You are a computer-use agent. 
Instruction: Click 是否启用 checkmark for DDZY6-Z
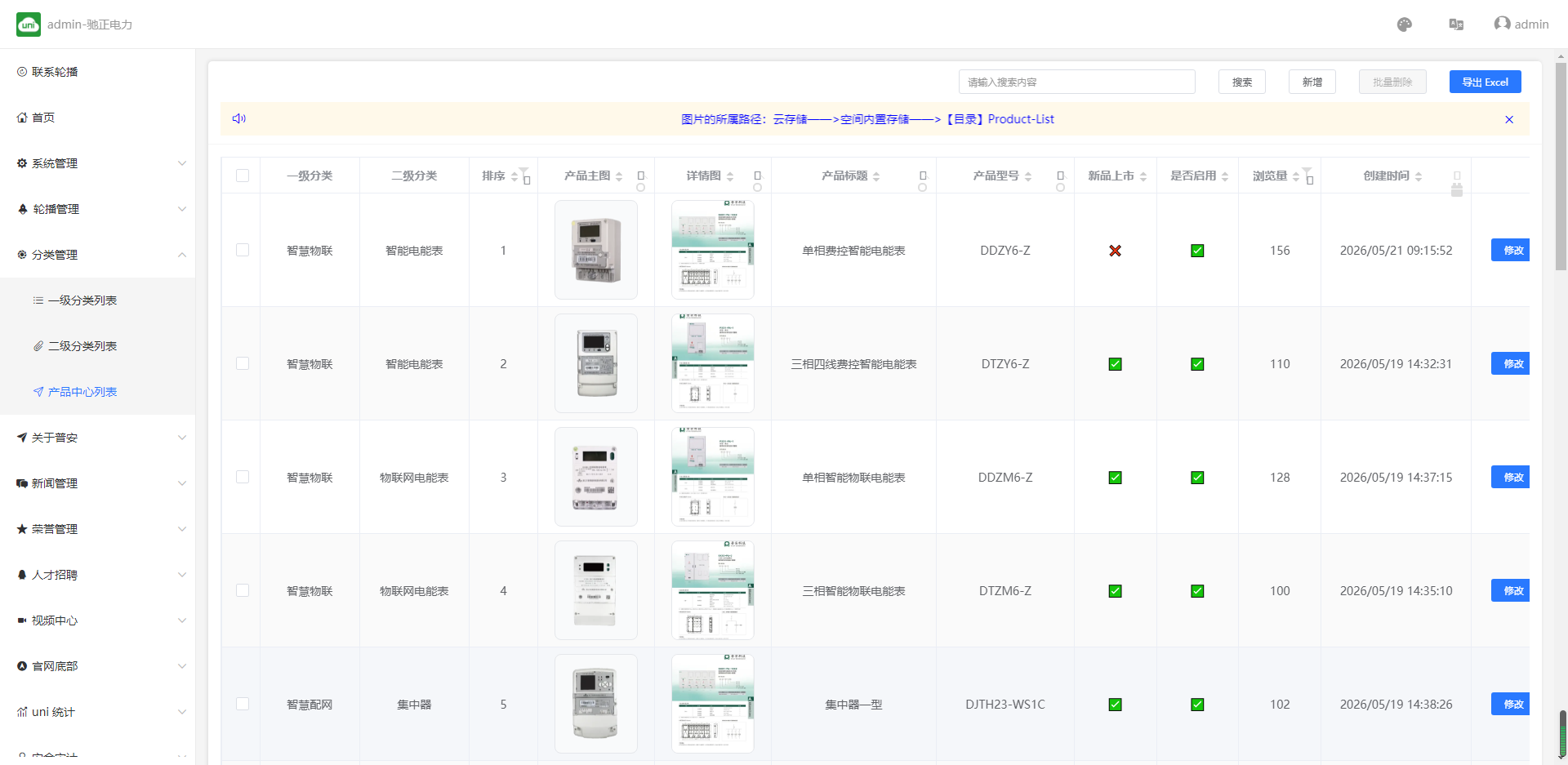click(1197, 251)
